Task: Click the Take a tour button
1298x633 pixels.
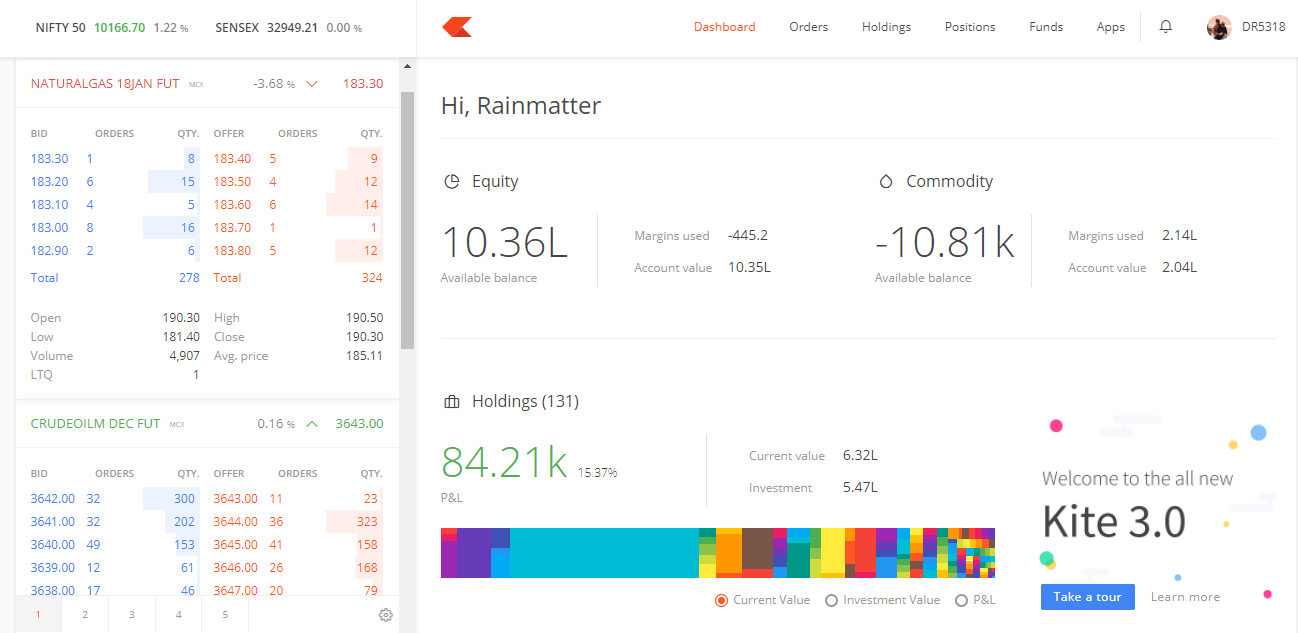Action: [x=1088, y=597]
